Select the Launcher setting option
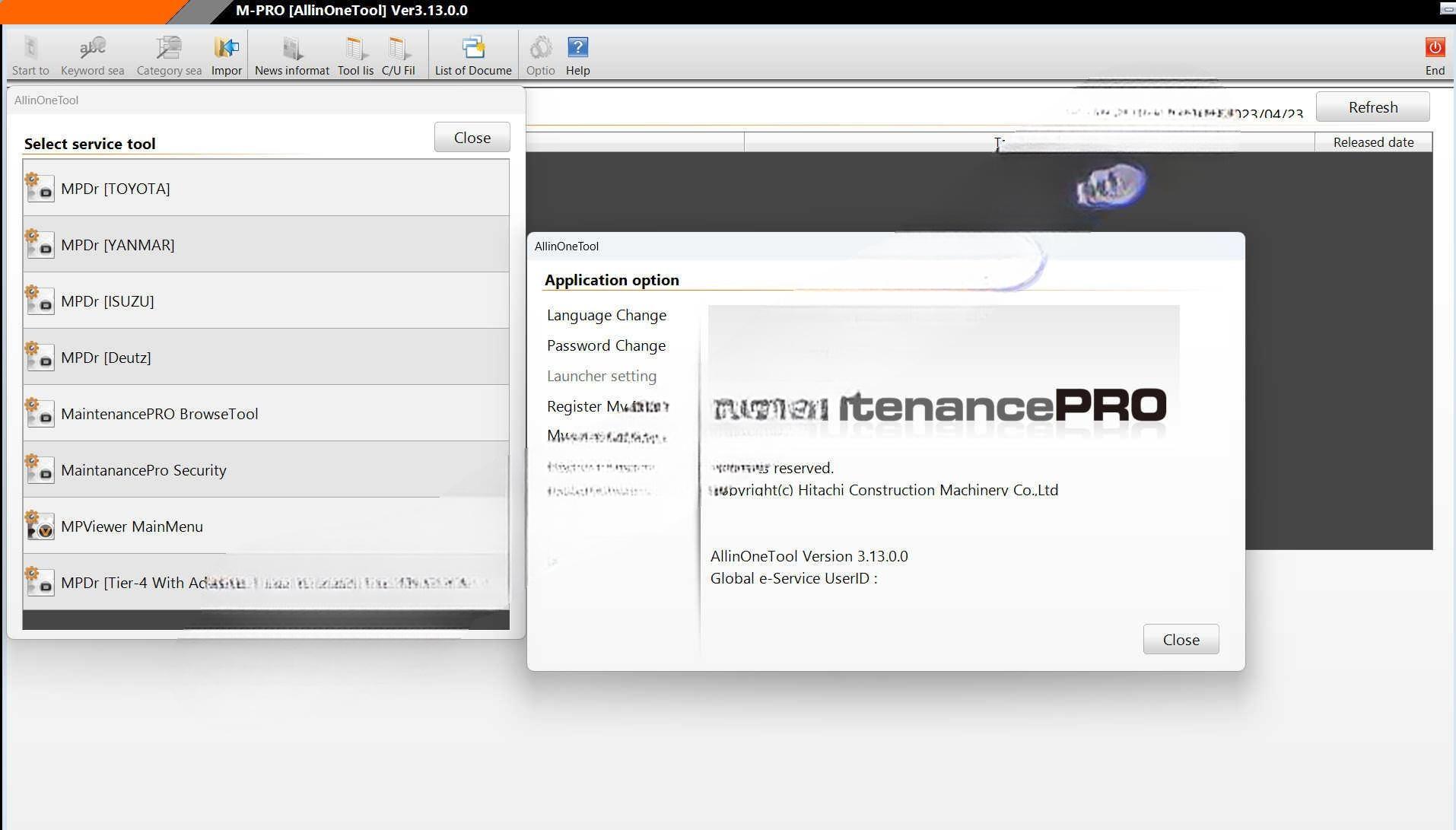 coord(602,376)
